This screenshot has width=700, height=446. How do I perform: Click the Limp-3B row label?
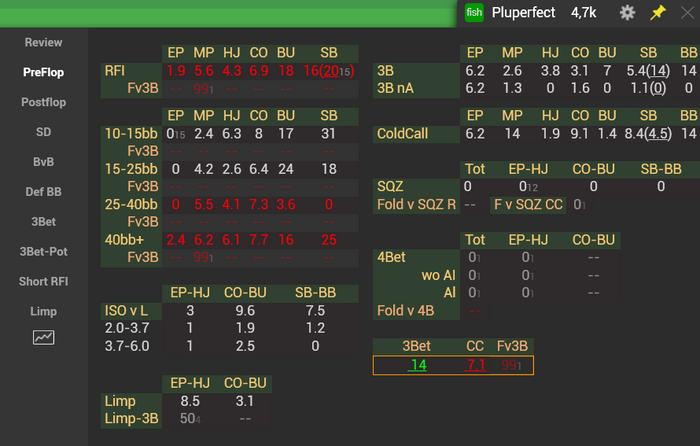point(131,419)
